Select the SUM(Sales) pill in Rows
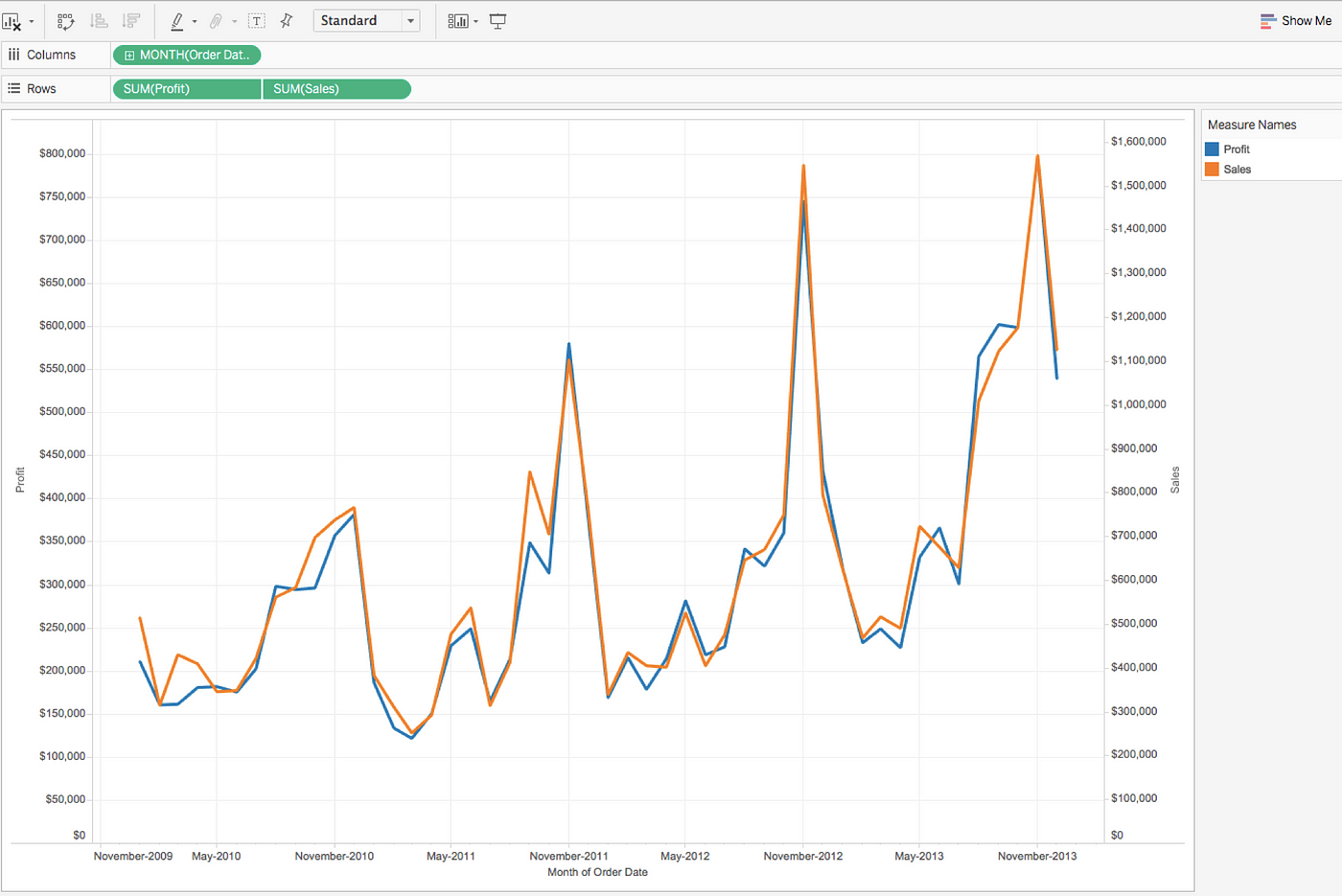This screenshot has width=1342, height=896. coord(336,89)
